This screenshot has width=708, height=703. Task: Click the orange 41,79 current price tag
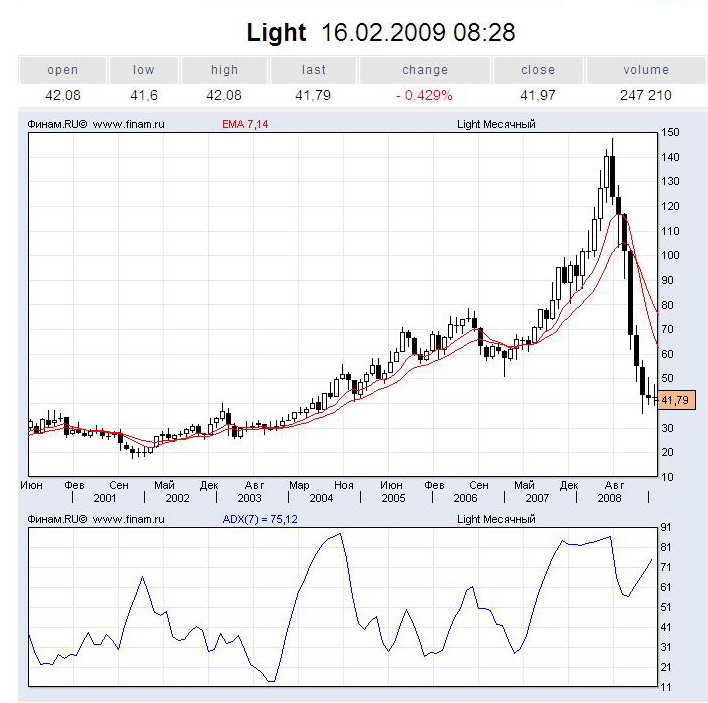pos(676,400)
